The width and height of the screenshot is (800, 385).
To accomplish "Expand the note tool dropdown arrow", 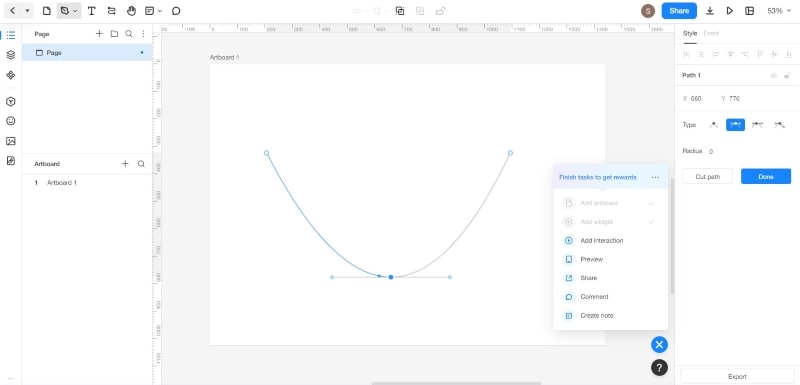I will click(160, 11).
